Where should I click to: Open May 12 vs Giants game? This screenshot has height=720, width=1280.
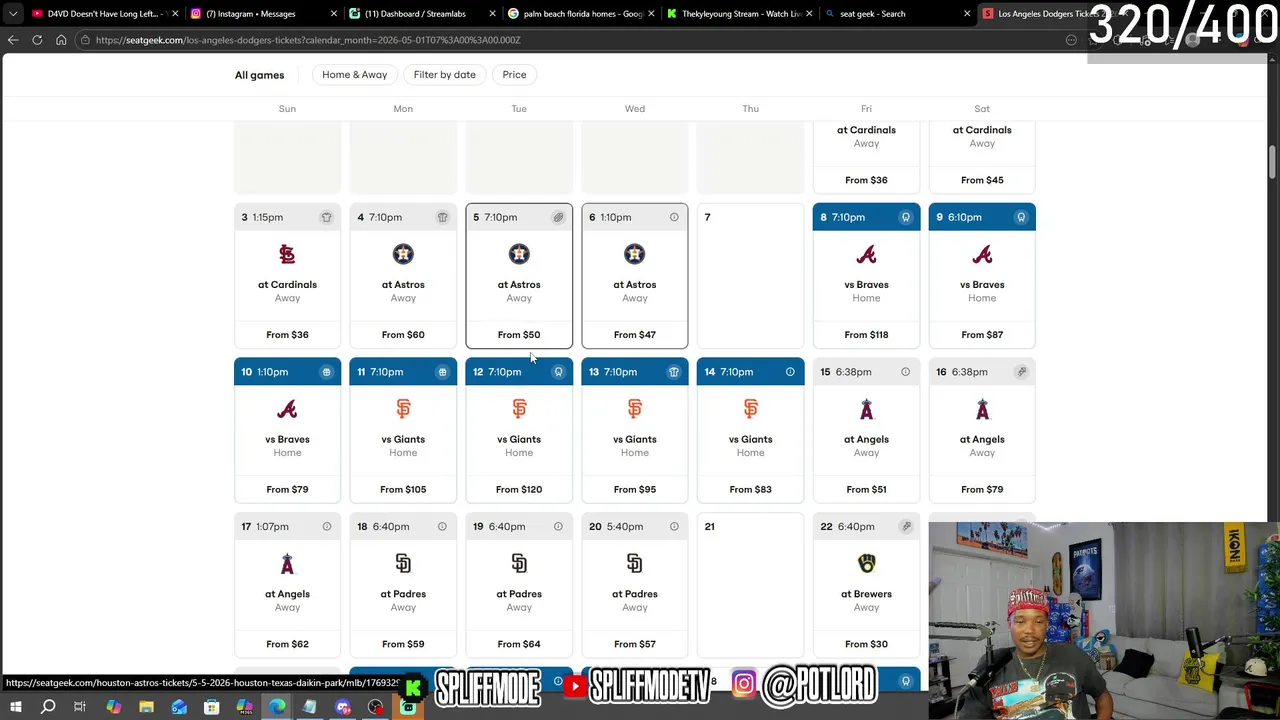[519, 430]
